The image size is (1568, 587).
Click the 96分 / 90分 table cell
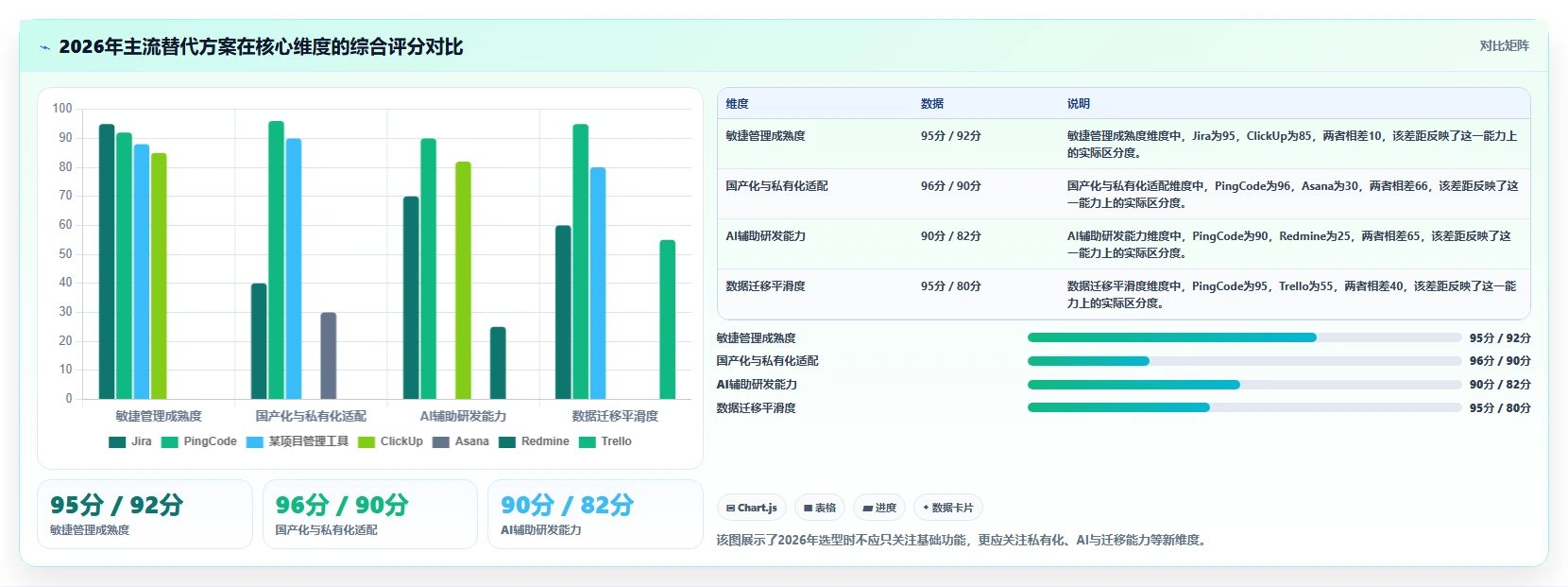click(951, 186)
